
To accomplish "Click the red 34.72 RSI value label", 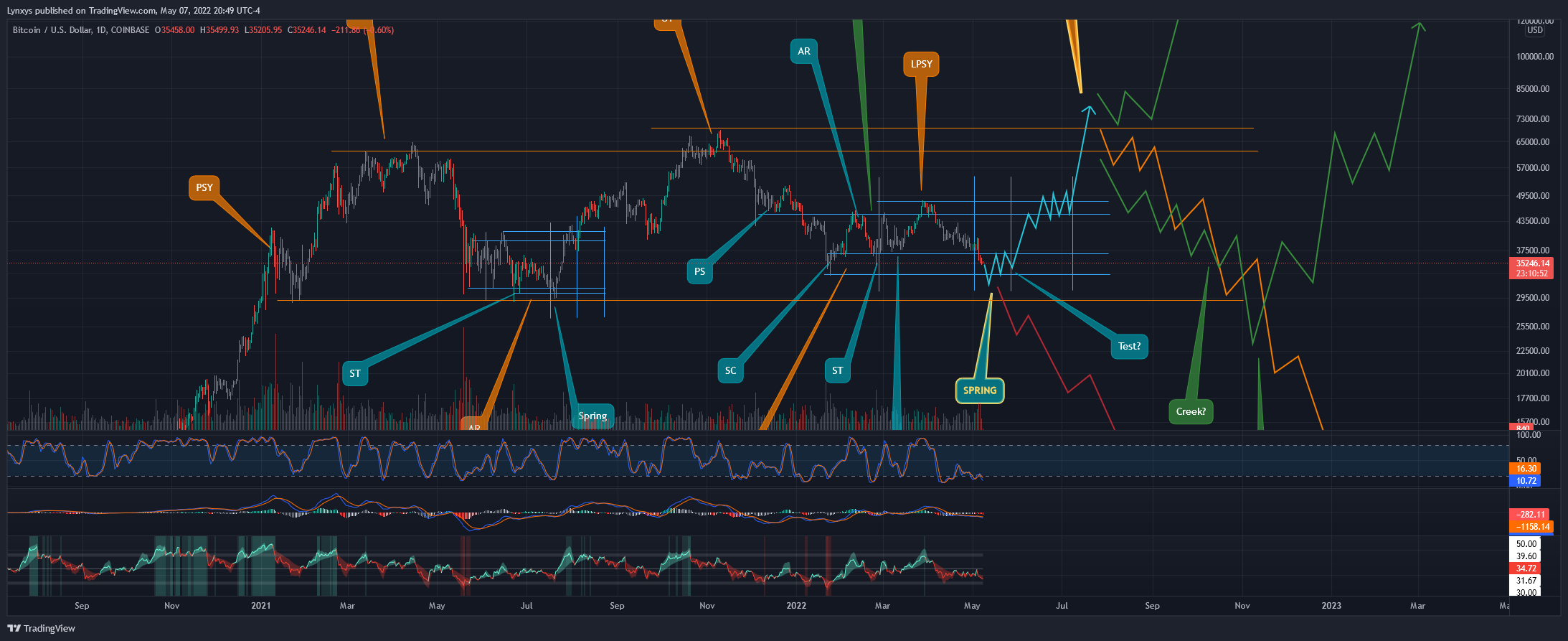I will tap(1526, 569).
